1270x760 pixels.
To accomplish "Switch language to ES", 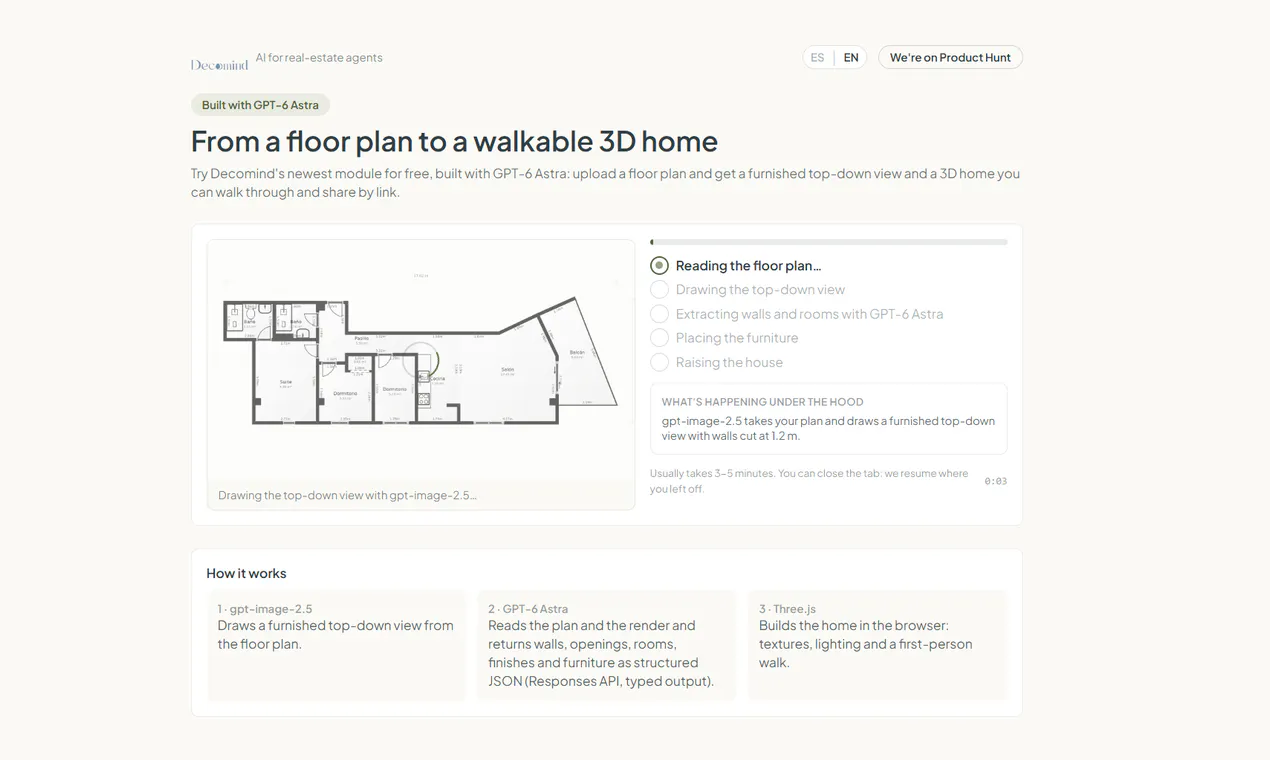I will [817, 58].
